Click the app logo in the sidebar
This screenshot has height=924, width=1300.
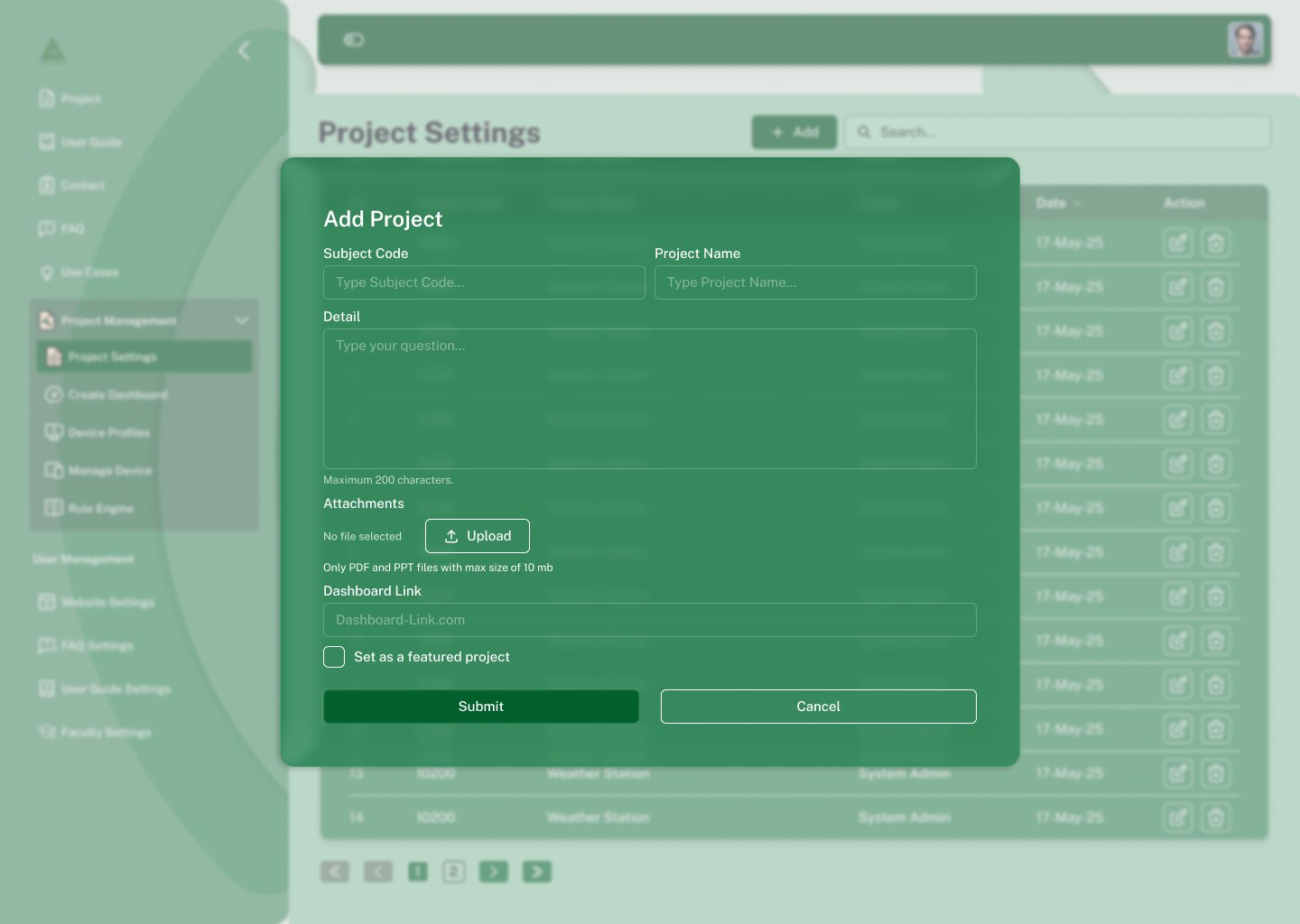53,51
